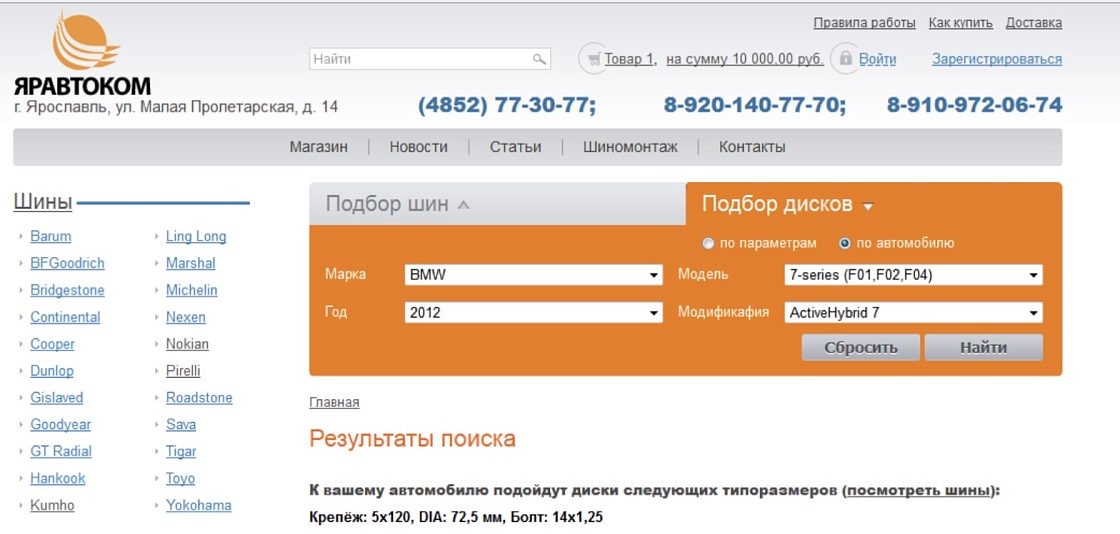The height and width of the screenshot is (534, 1120).
Task: Open the 'Правила работы' link
Action: (864, 23)
